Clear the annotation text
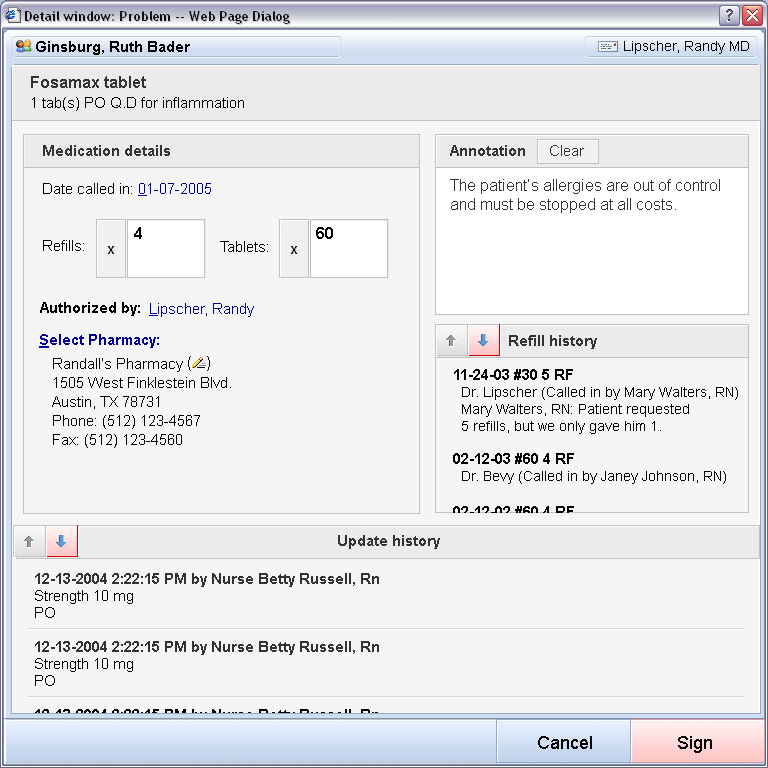Image resolution: width=768 pixels, height=768 pixels. [x=567, y=151]
